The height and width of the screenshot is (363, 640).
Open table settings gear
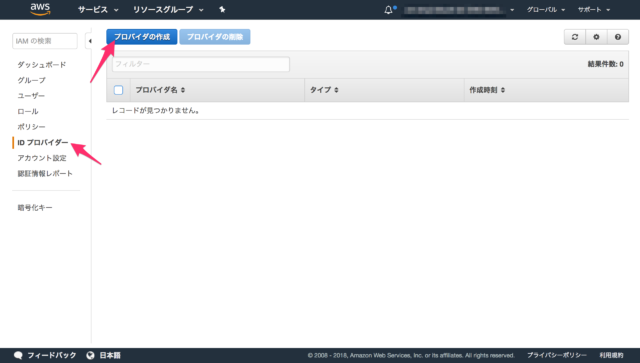click(x=596, y=37)
